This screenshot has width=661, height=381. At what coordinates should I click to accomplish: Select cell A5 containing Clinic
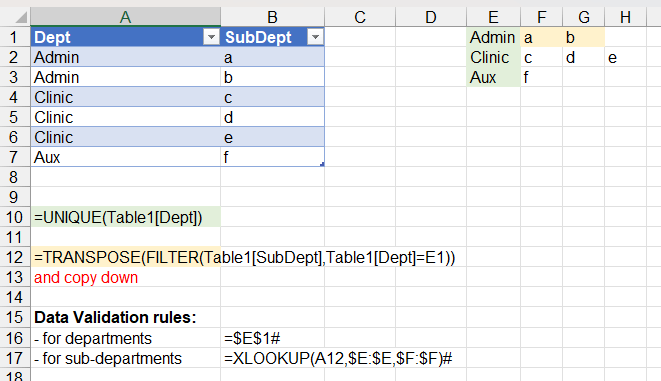126,117
